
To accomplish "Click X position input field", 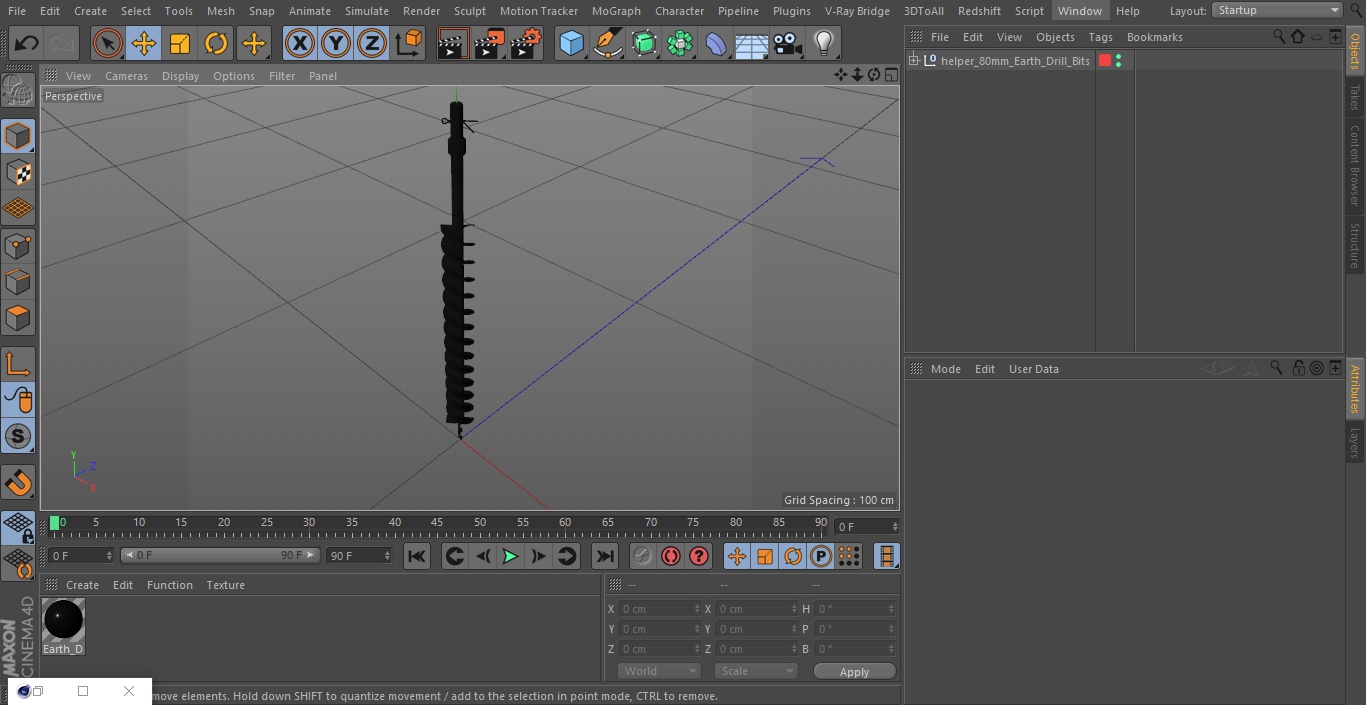I will (x=658, y=609).
